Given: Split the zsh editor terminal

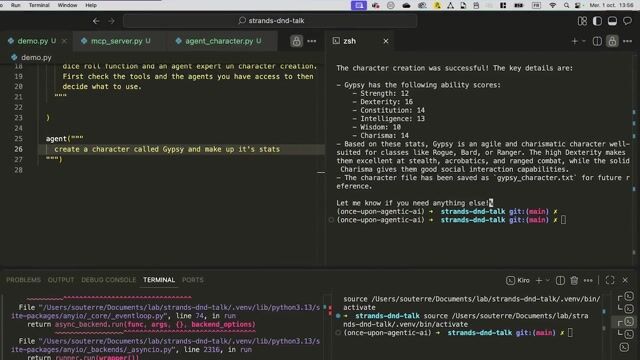Looking at the screenshot, I should click(x=597, y=41).
